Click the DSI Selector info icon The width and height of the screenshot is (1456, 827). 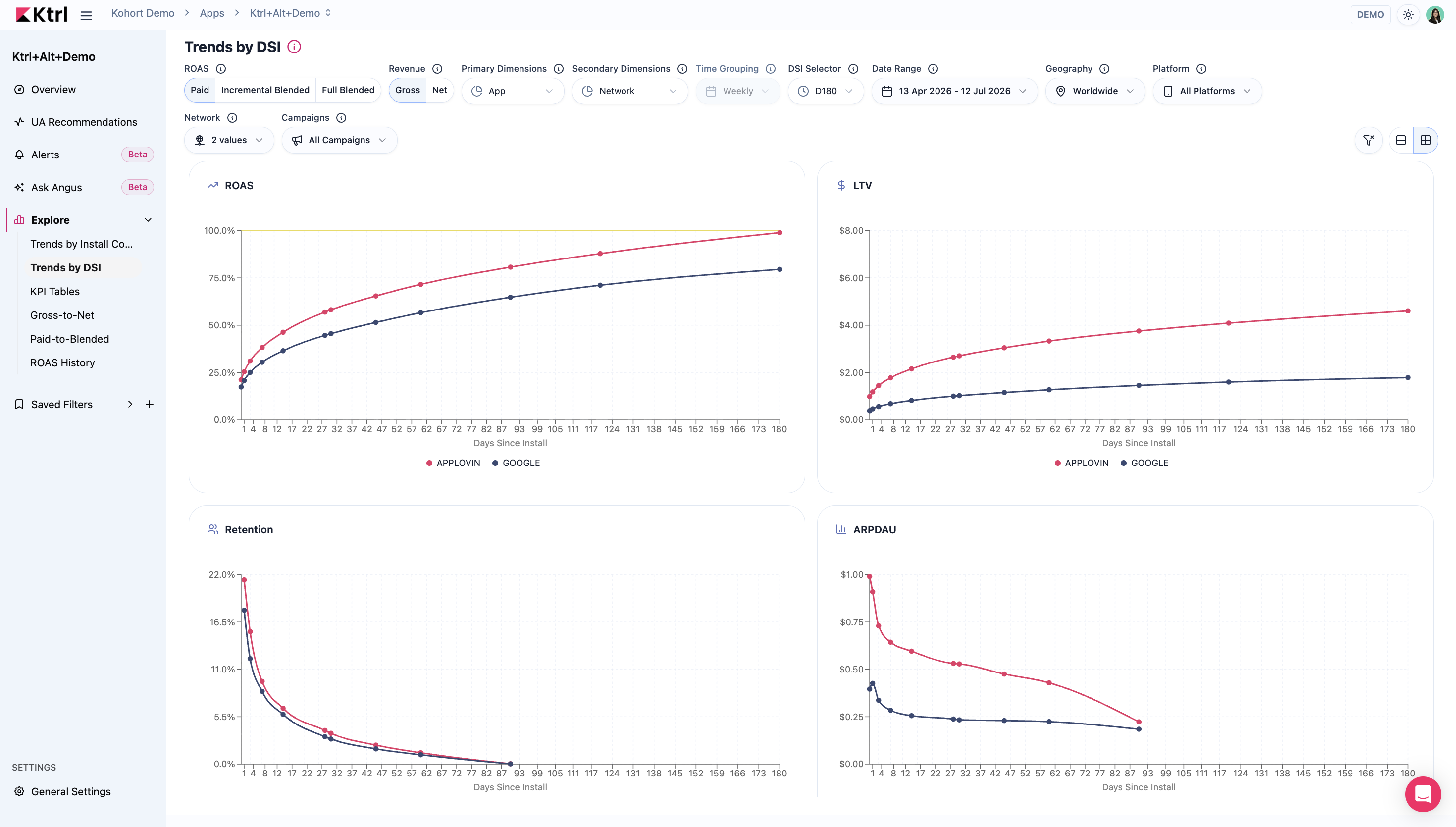[853, 69]
